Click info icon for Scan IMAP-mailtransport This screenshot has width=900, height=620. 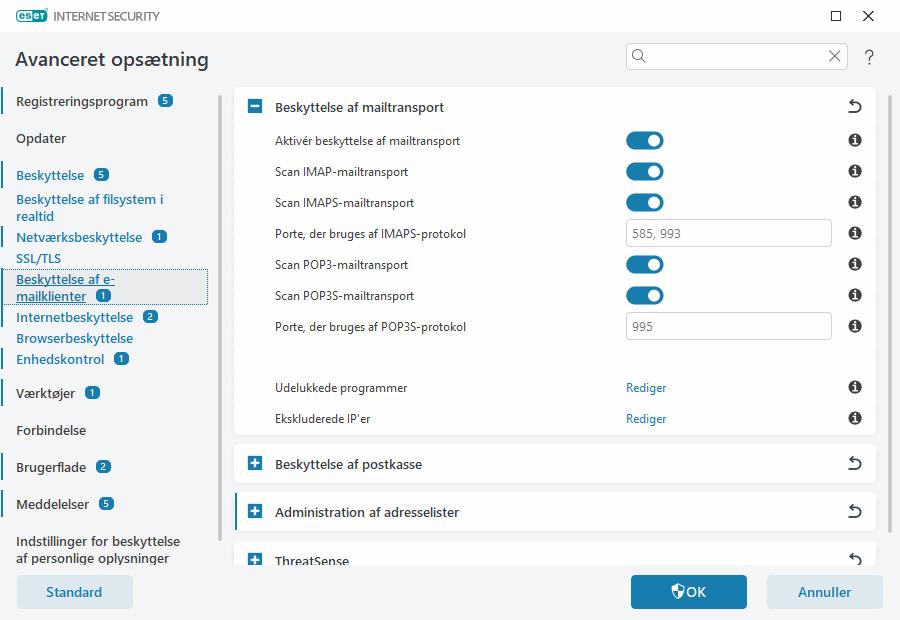click(855, 172)
